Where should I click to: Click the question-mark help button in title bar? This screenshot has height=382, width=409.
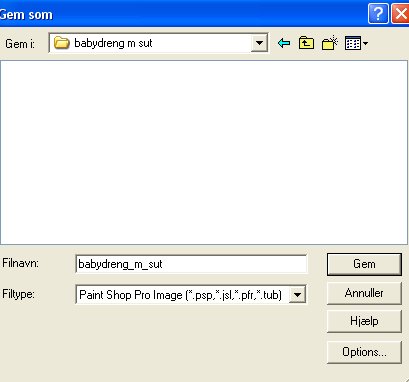(x=378, y=14)
